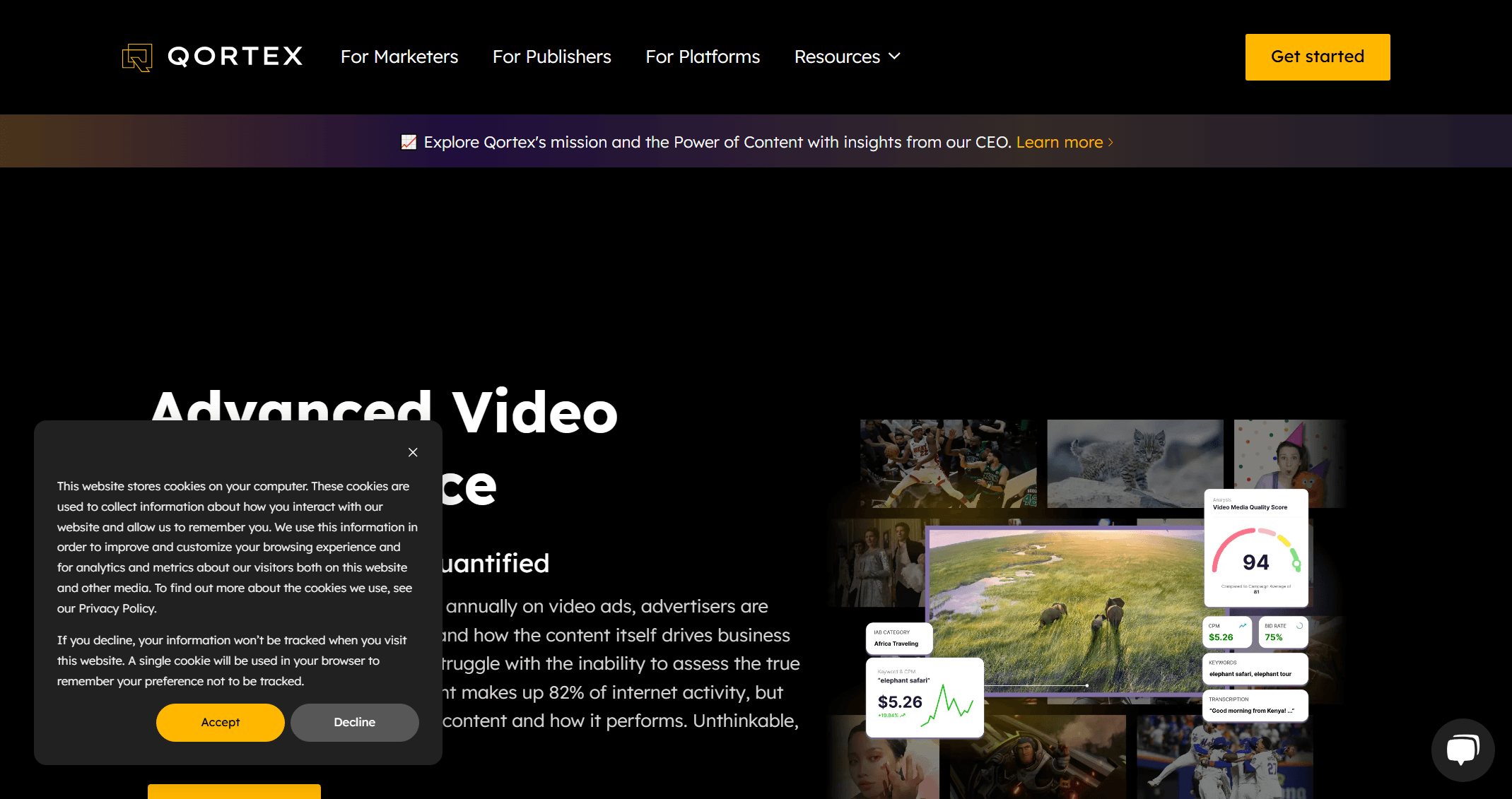The width and height of the screenshot is (1512, 799).
Task: Click the chart emoji in announcement banner
Action: pos(409,142)
